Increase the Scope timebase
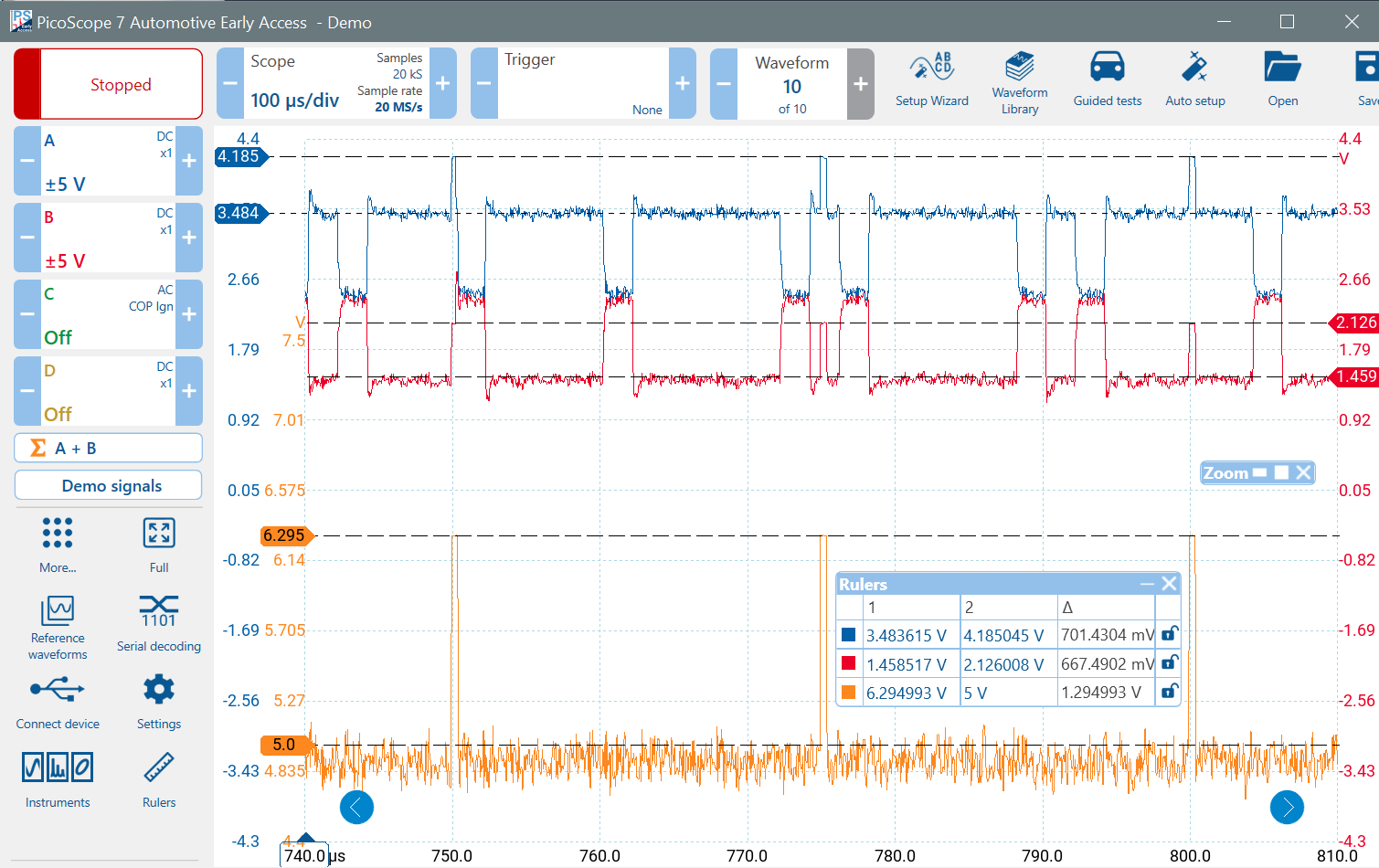 pos(443,83)
